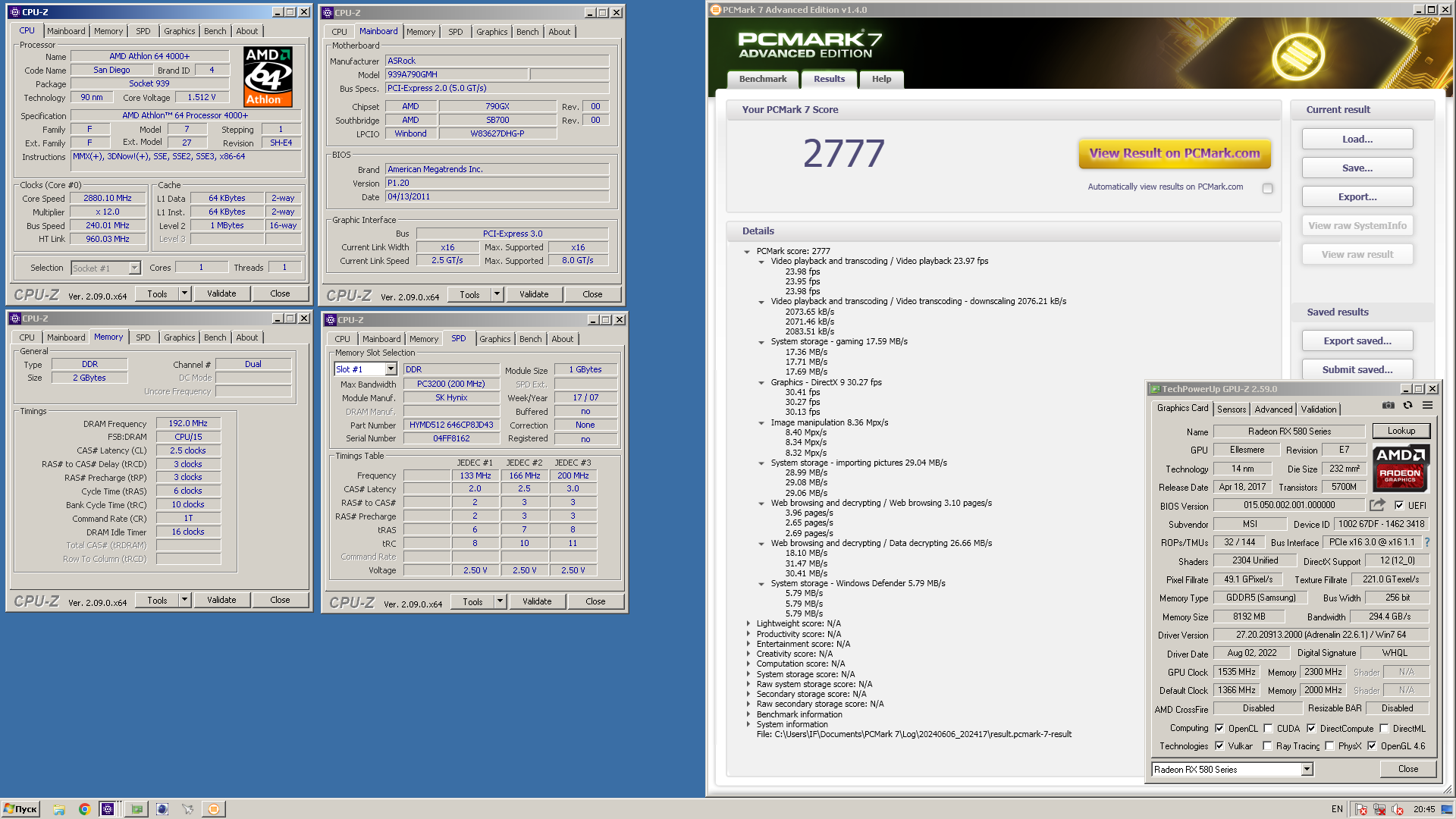The height and width of the screenshot is (819, 1456).
Task: Click the jet plane taskbar icon
Action: click(x=187, y=809)
